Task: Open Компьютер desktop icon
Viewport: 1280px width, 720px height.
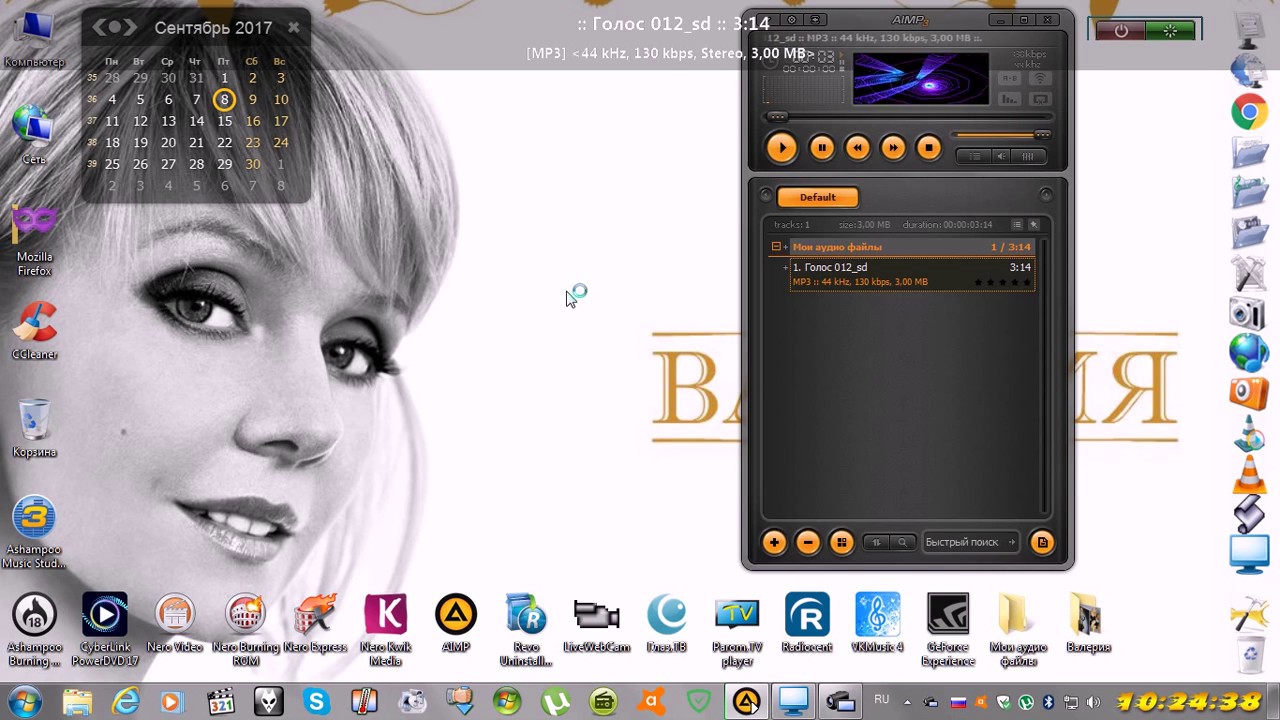Action: pos(34,40)
